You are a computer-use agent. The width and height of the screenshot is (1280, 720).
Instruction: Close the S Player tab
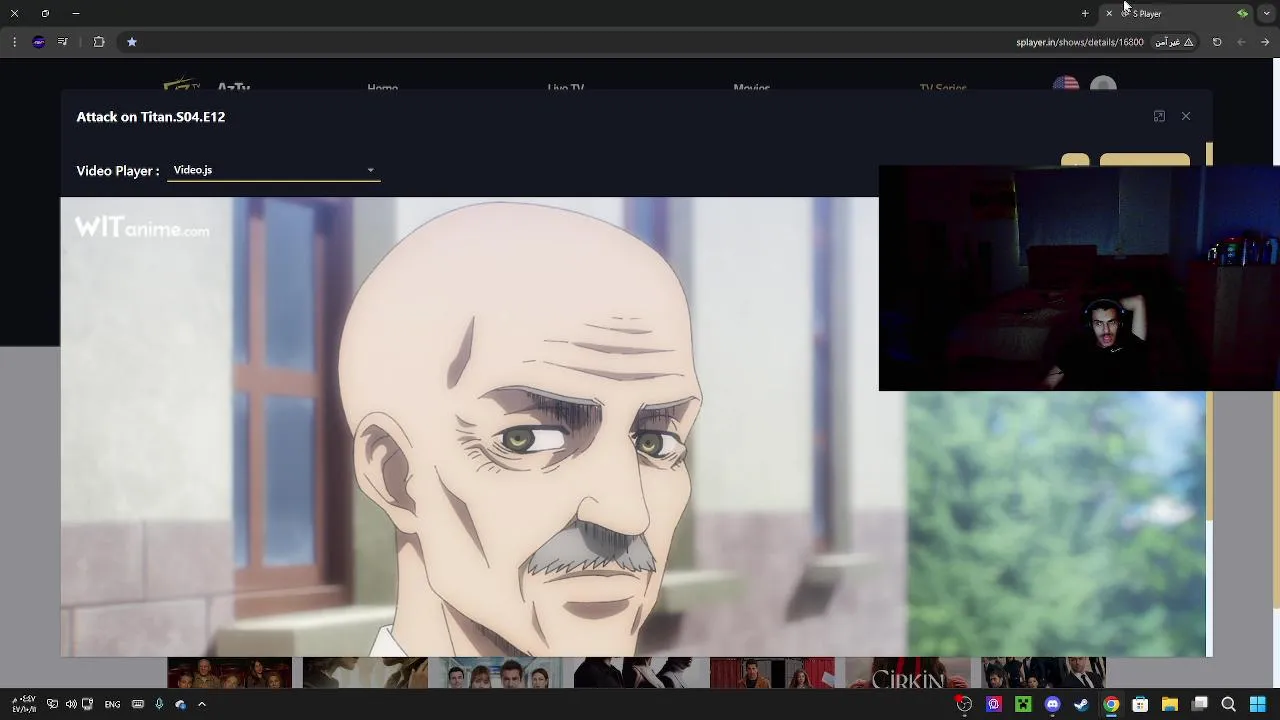tap(1109, 13)
